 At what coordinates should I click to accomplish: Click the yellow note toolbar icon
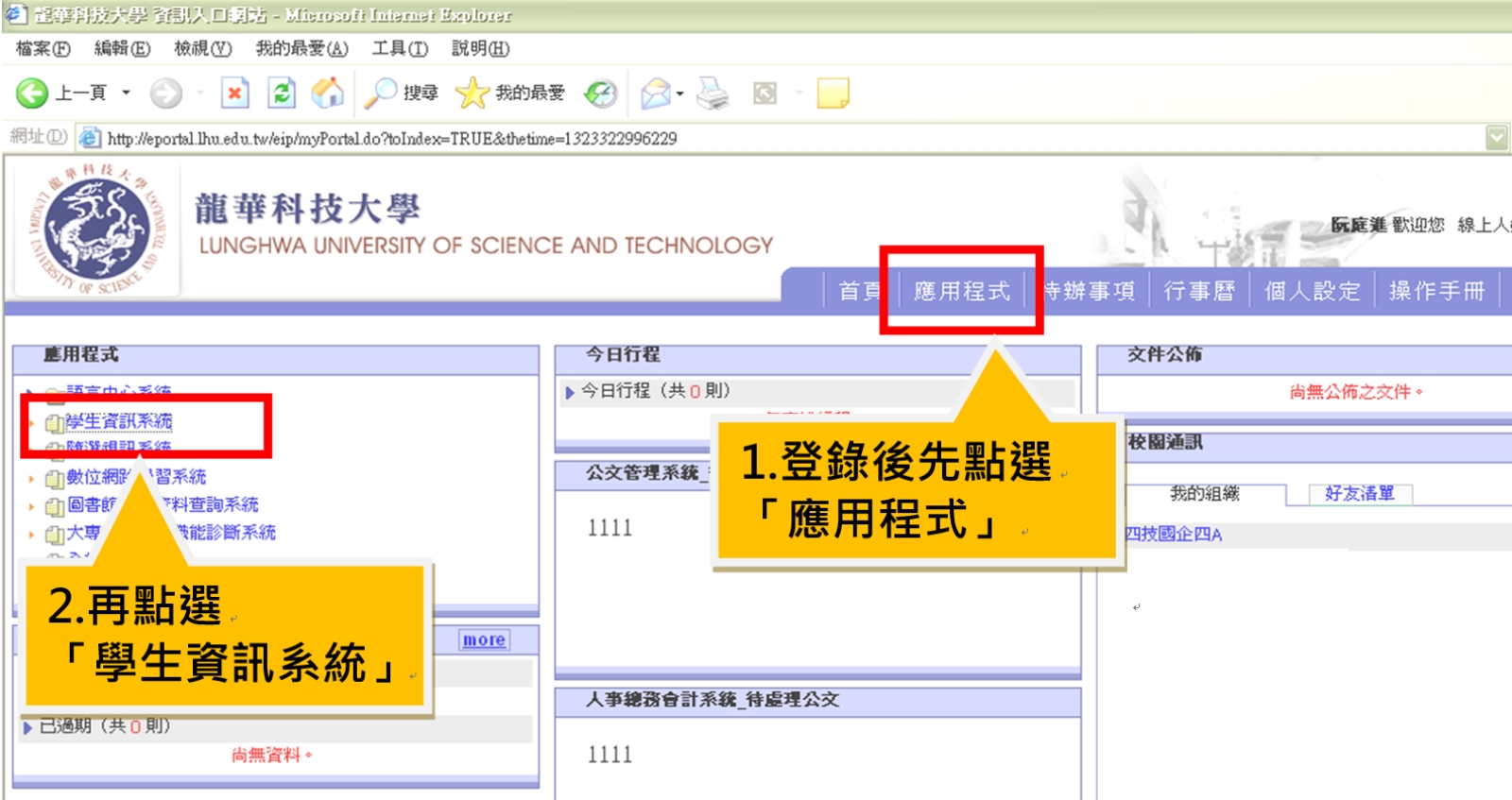pos(833,93)
